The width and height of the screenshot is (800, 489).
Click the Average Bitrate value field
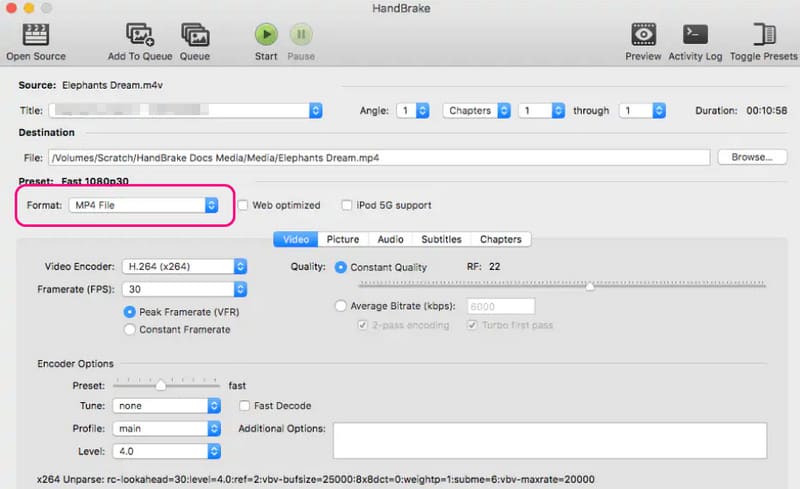[x=501, y=306]
